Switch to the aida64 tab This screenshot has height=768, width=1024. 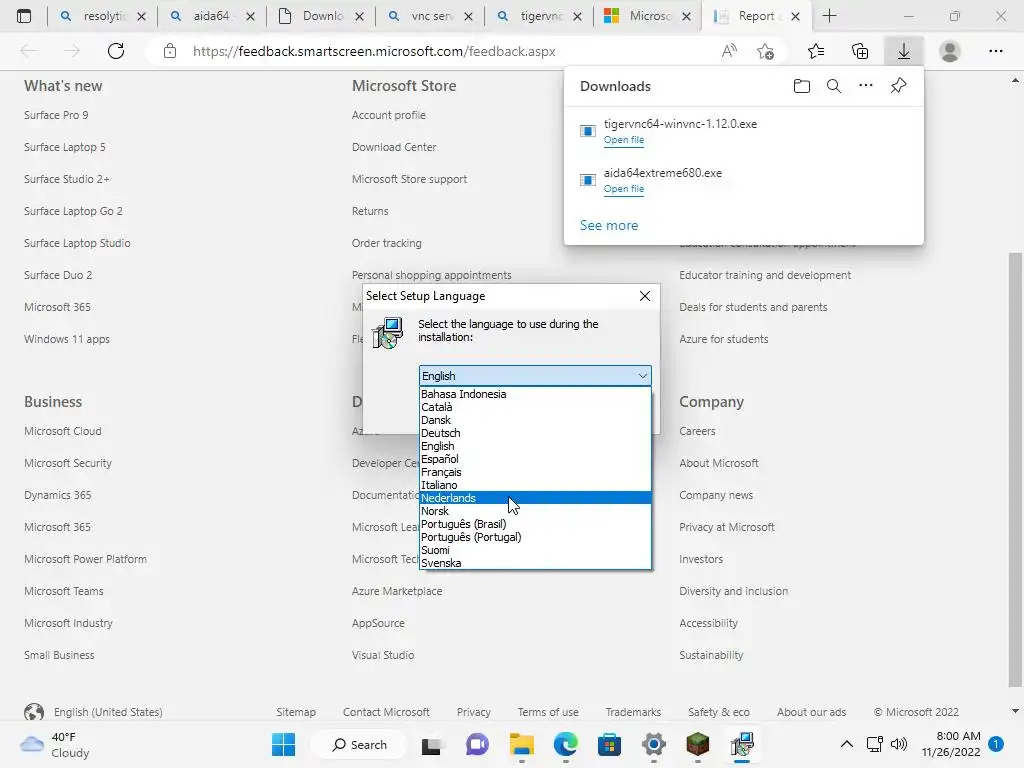211,16
